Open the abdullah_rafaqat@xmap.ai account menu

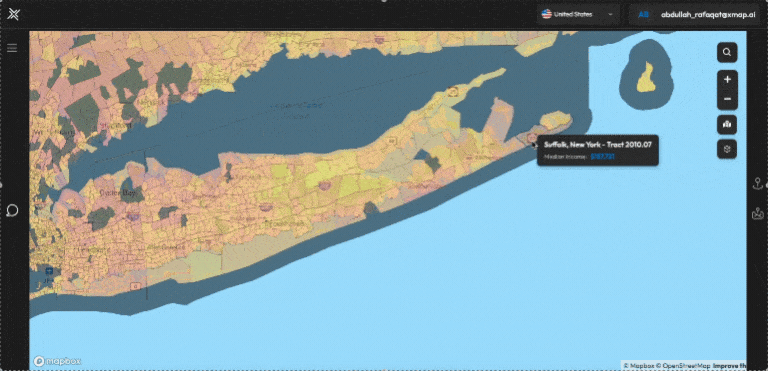click(x=695, y=15)
